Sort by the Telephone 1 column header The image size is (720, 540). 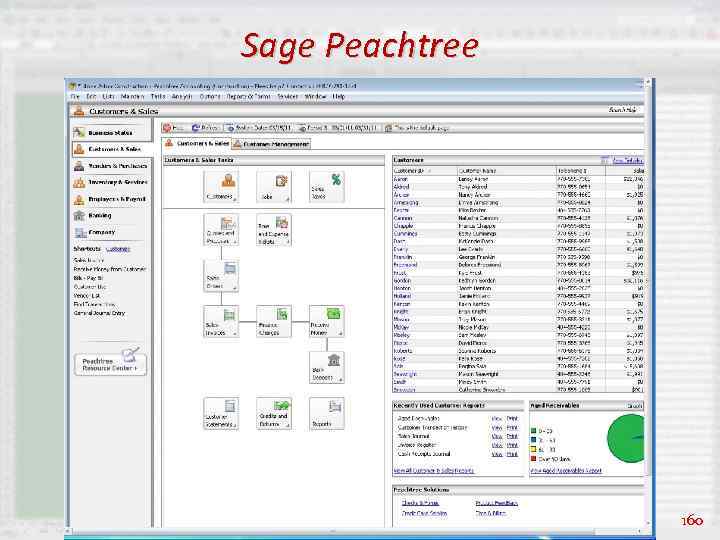click(x=581, y=171)
